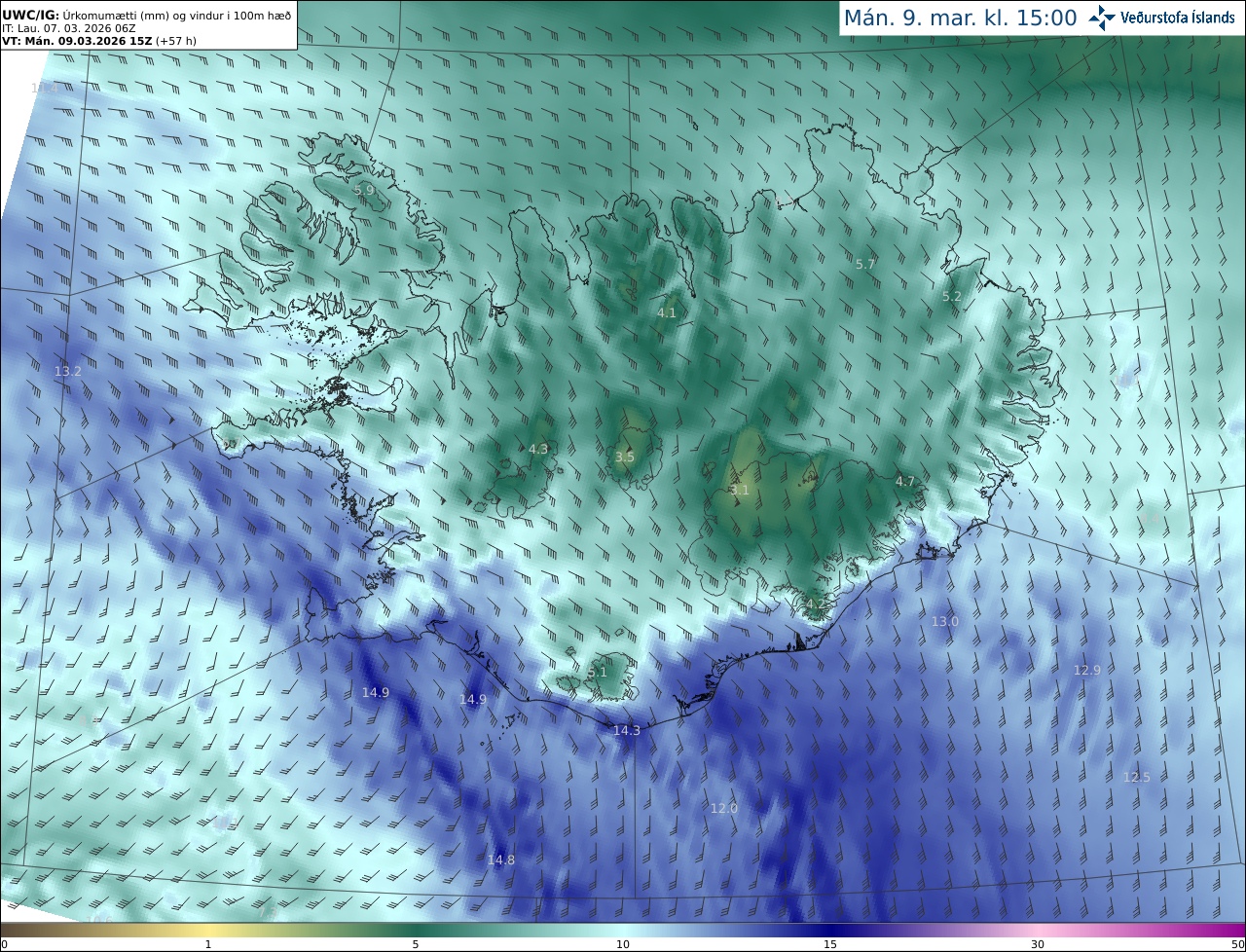Click the 14.3 value on the south coast

click(627, 731)
